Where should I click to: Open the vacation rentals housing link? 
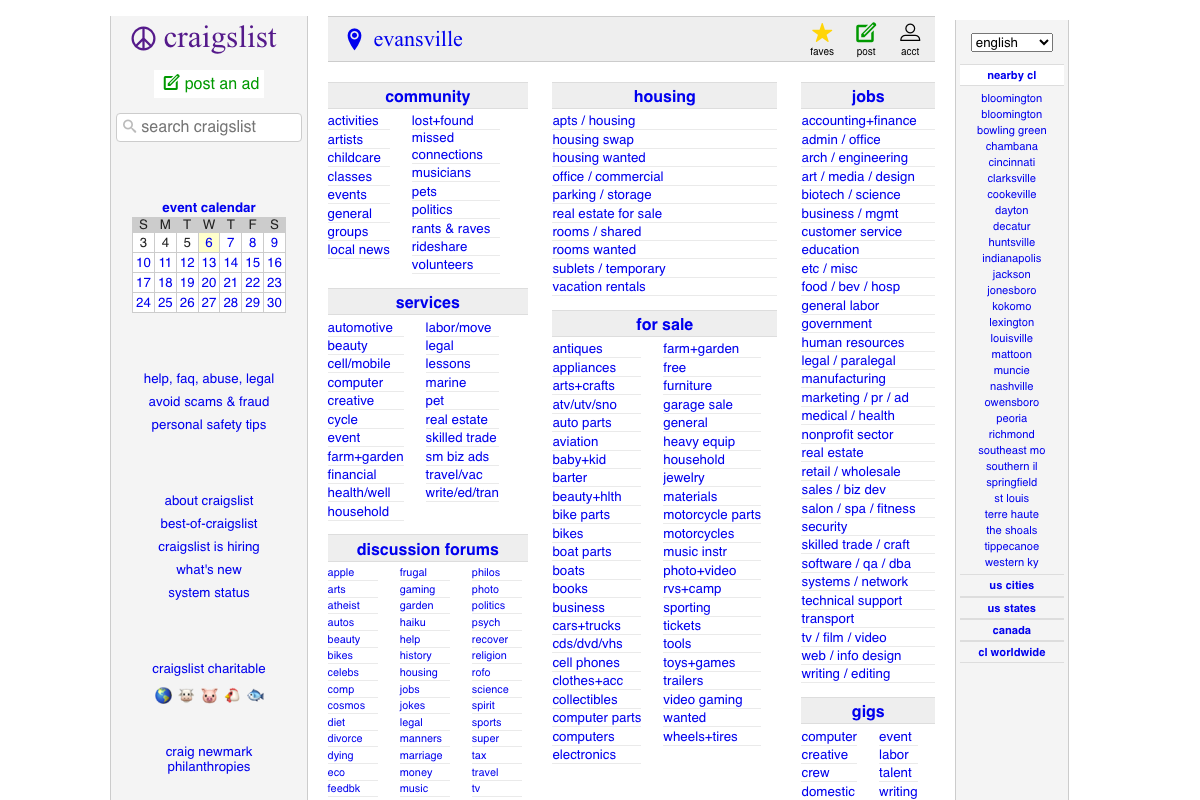click(599, 287)
